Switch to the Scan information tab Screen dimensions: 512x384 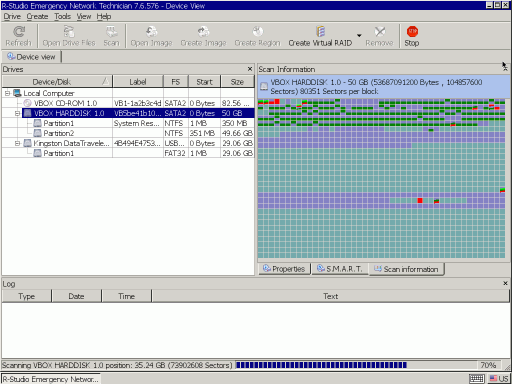tap(406, 269)
